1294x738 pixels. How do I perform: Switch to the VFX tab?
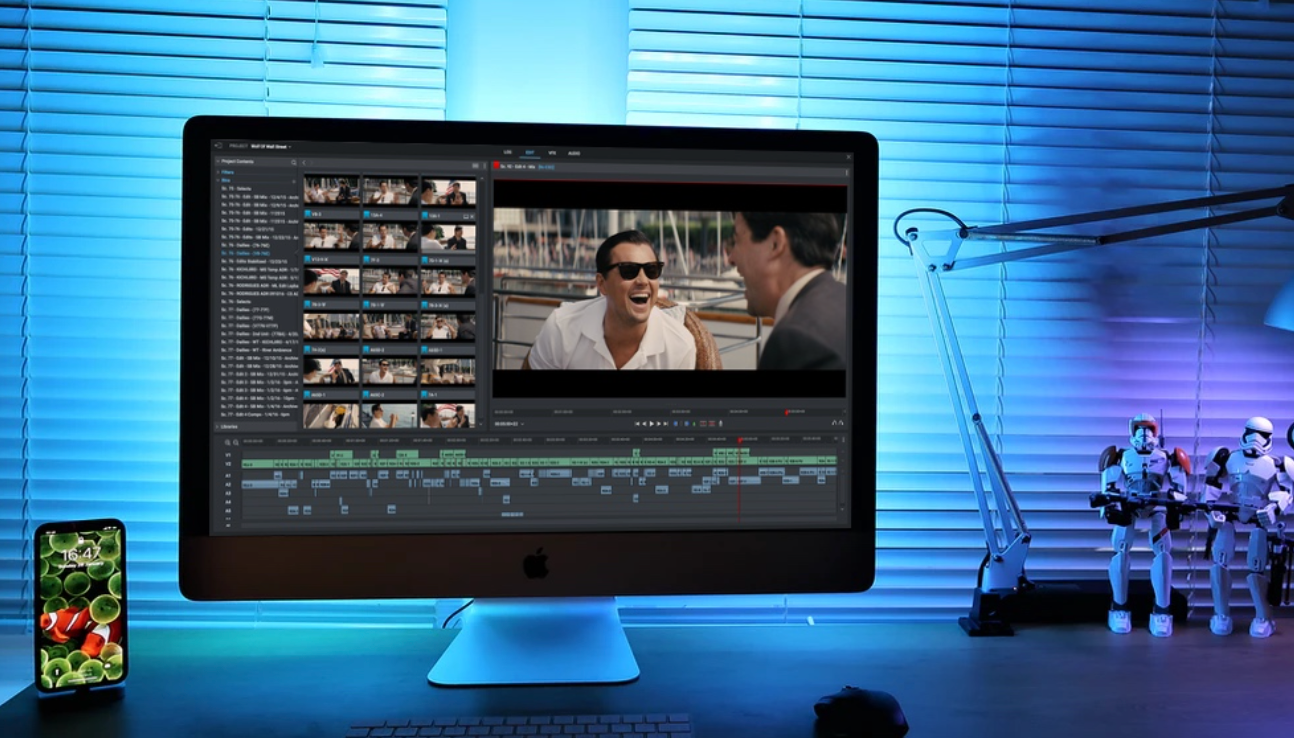(552, 153)
